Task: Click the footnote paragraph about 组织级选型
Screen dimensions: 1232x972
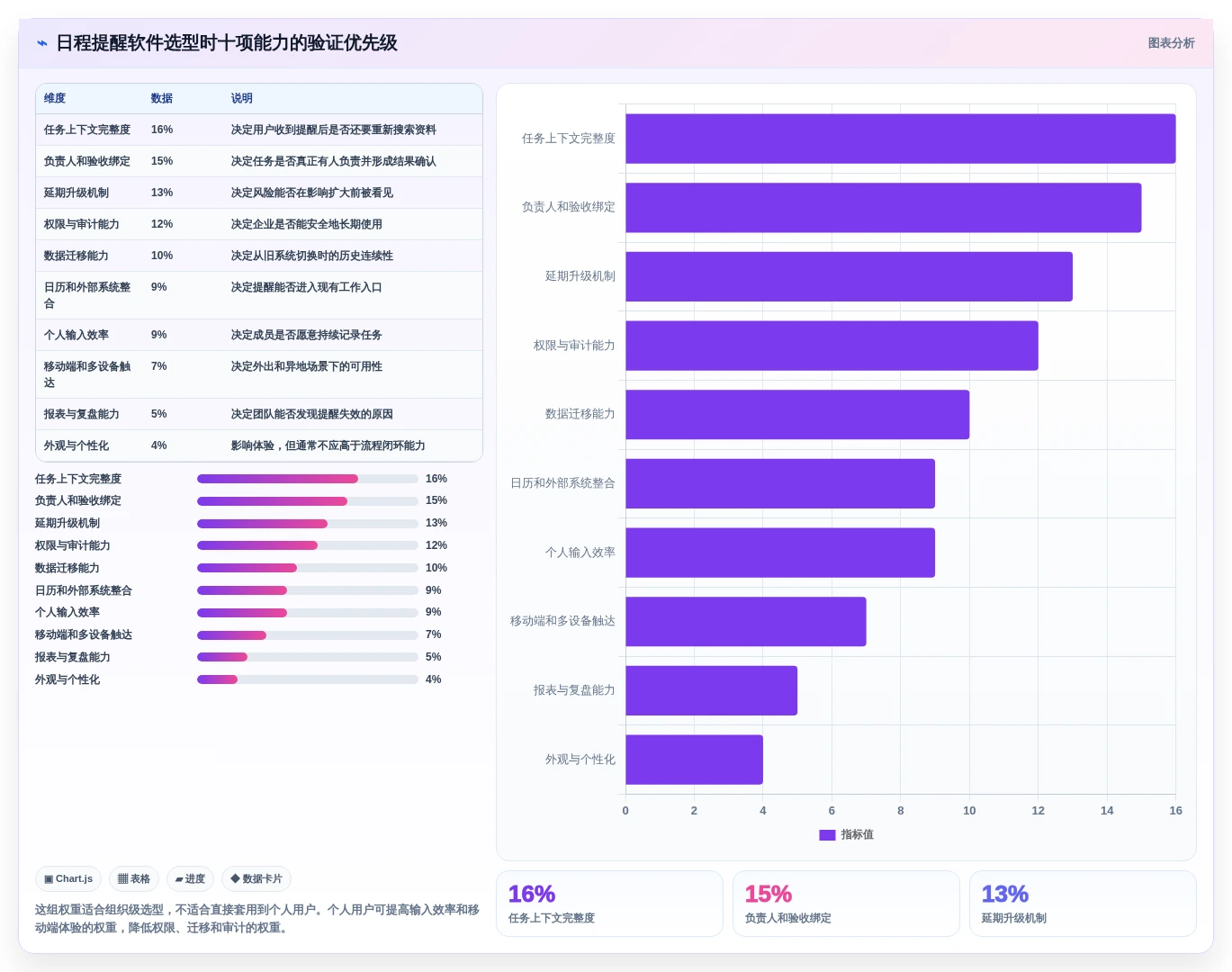Action: point(257,919)
